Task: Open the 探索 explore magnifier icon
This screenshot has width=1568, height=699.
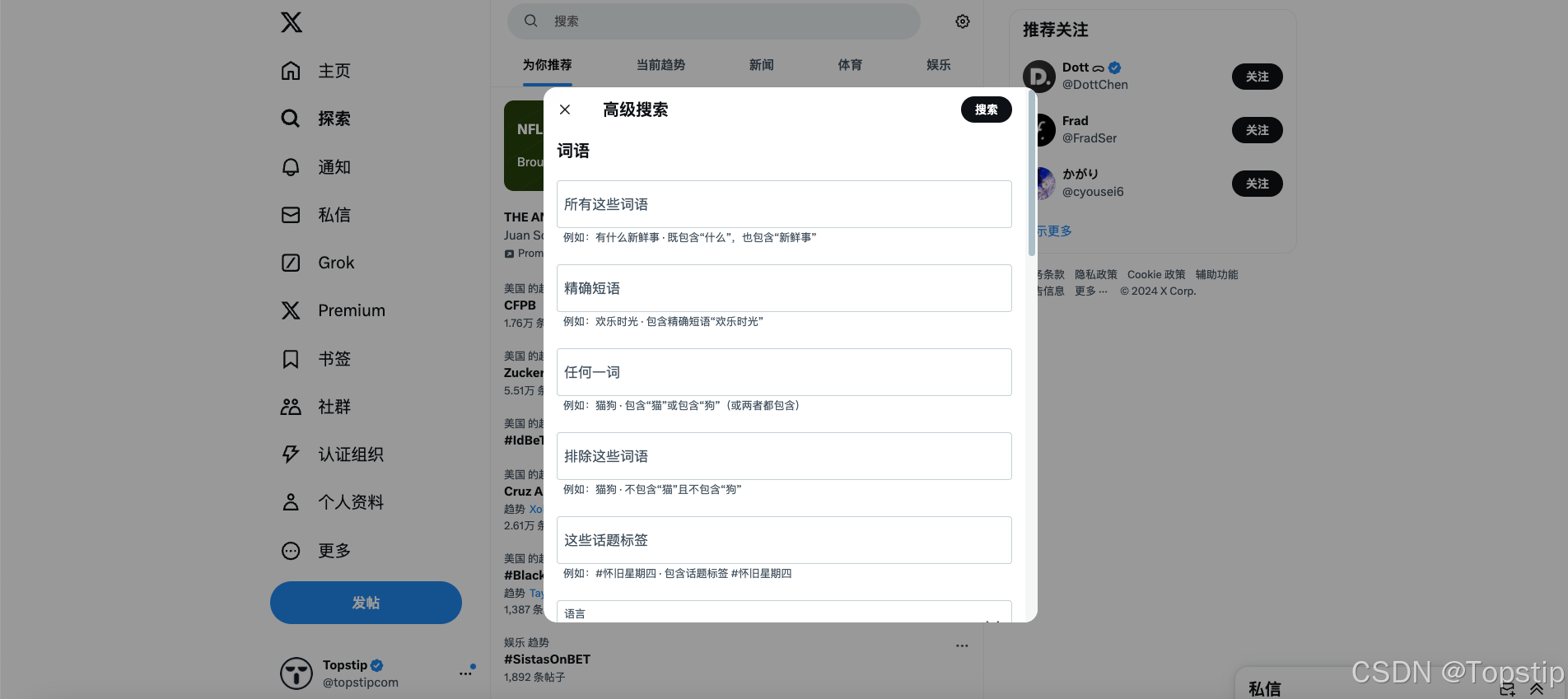Action: coord(291,119)
